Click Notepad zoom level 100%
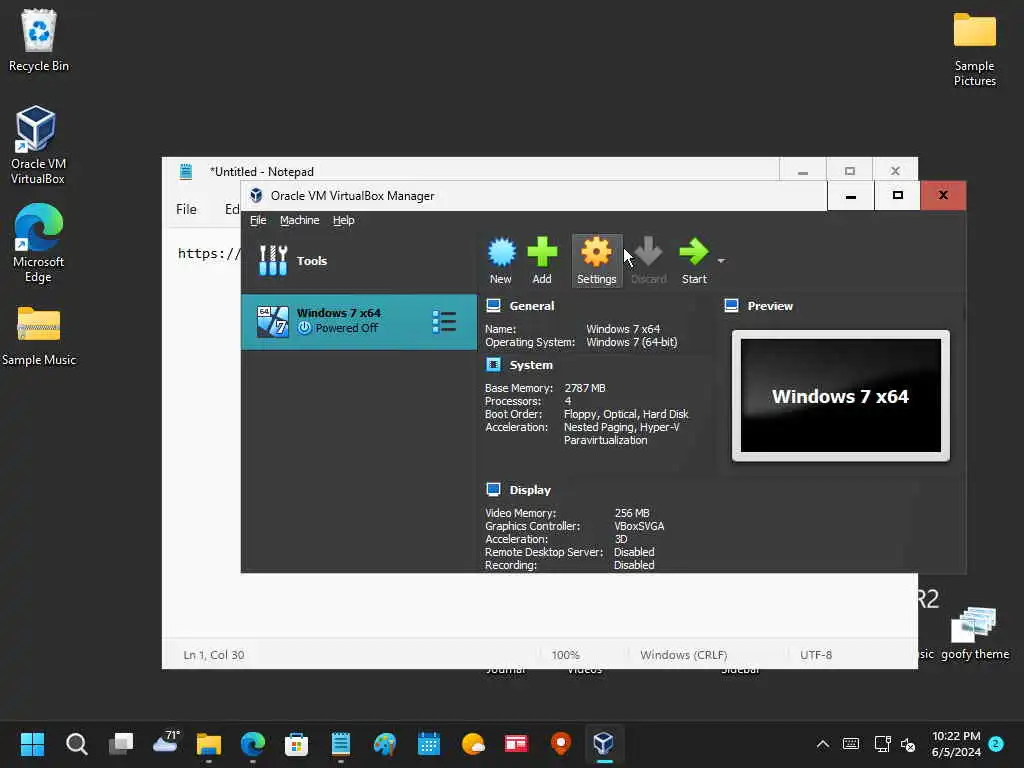The height and width of the screenshot is (768, 1024). pyautogui.click(x=566, y=655)
